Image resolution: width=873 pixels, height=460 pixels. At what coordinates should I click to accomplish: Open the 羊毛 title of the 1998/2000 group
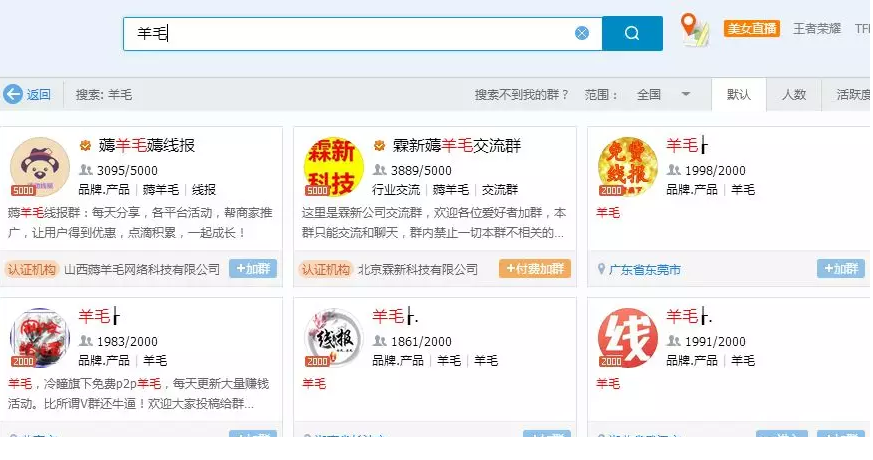(x=686, y=145)
